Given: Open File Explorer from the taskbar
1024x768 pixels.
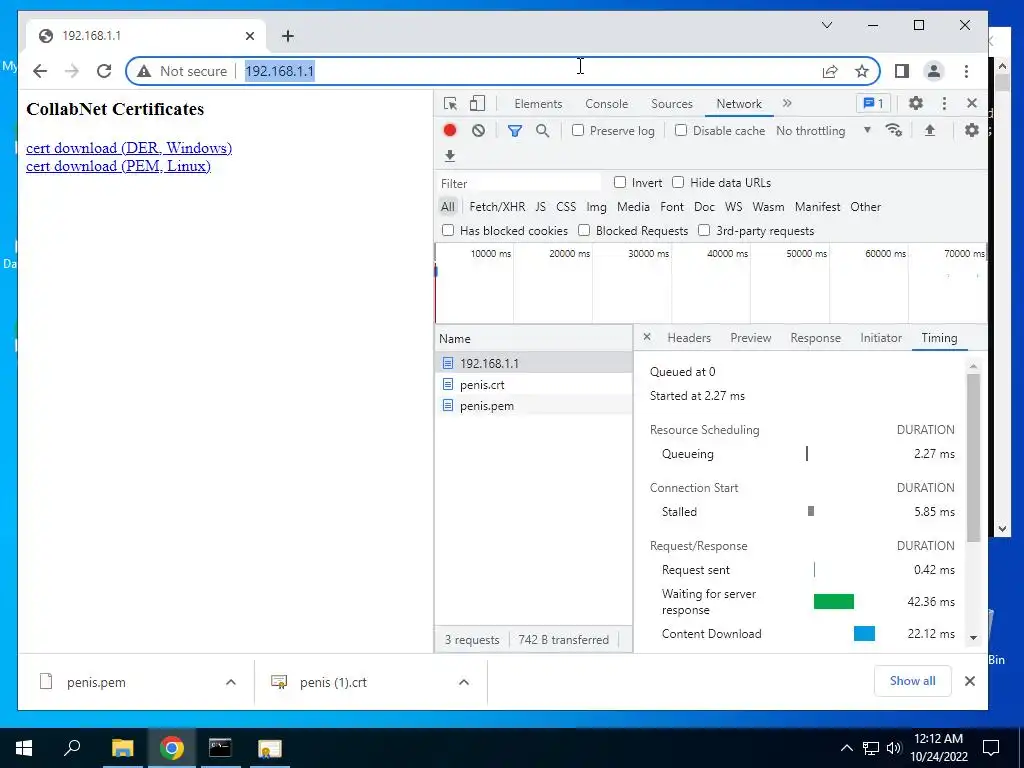Looking at the screenshot, I should [122, 748].
